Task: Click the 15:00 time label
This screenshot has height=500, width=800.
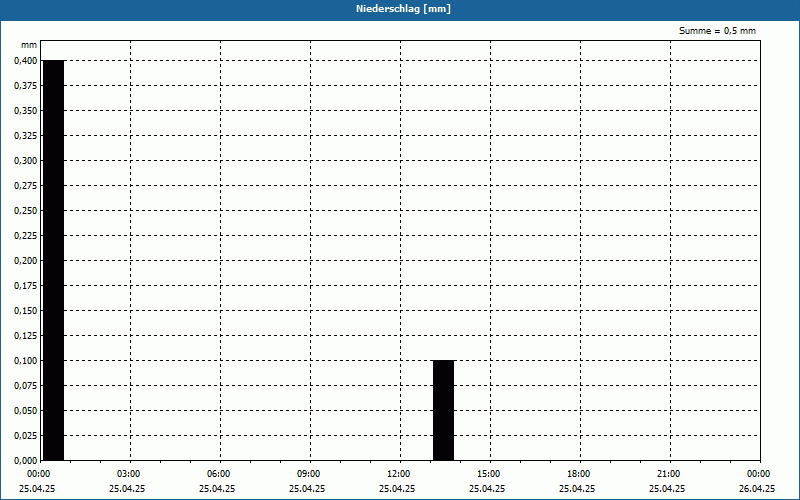Action: coord(489,474)
